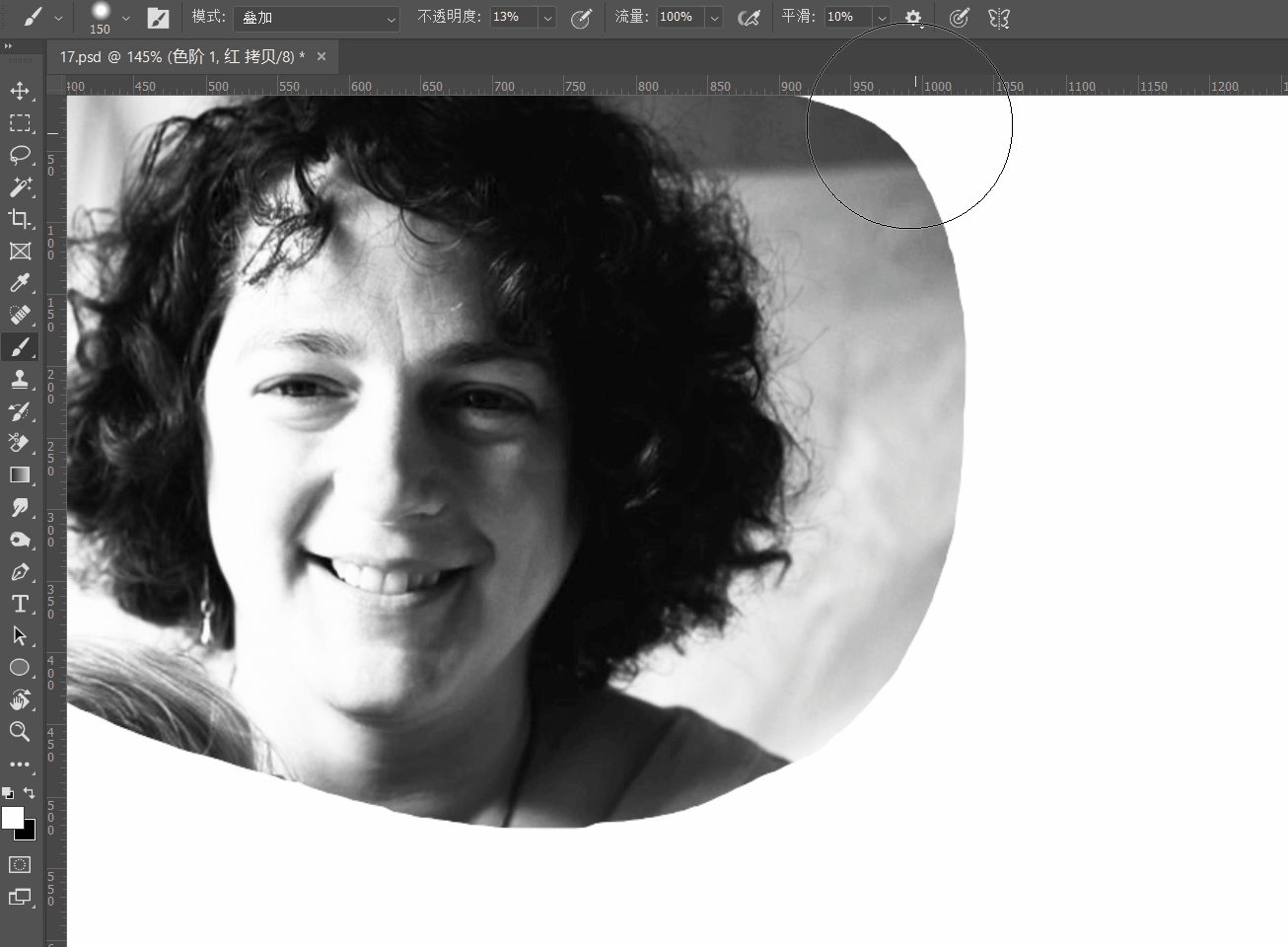Image resolution: width=1288 pixels, height=947 pixels.
Task: Select the Horizontal Type tool
Action: tap(20, 604)
